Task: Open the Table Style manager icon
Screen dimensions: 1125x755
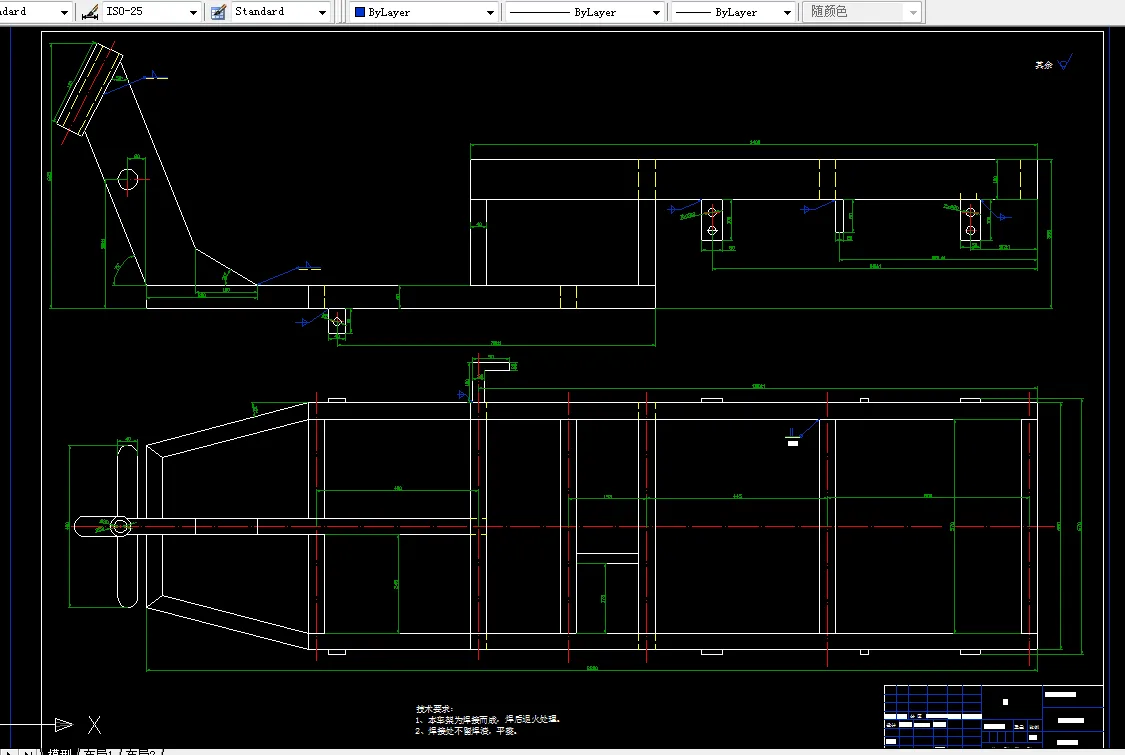Action: pos(219,12)
